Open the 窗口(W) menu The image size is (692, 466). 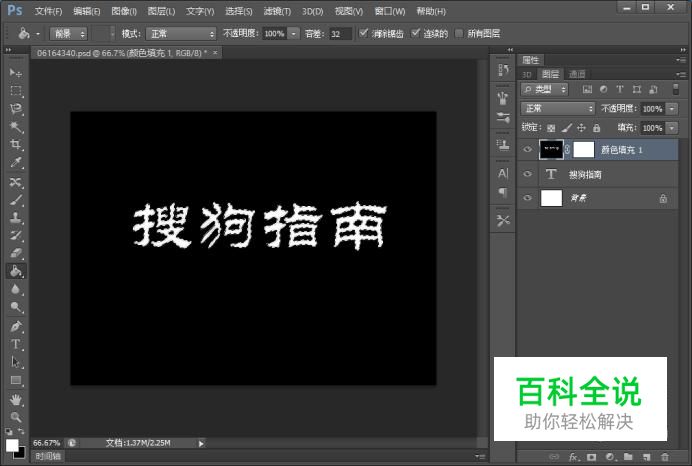(x=390, y=11)
